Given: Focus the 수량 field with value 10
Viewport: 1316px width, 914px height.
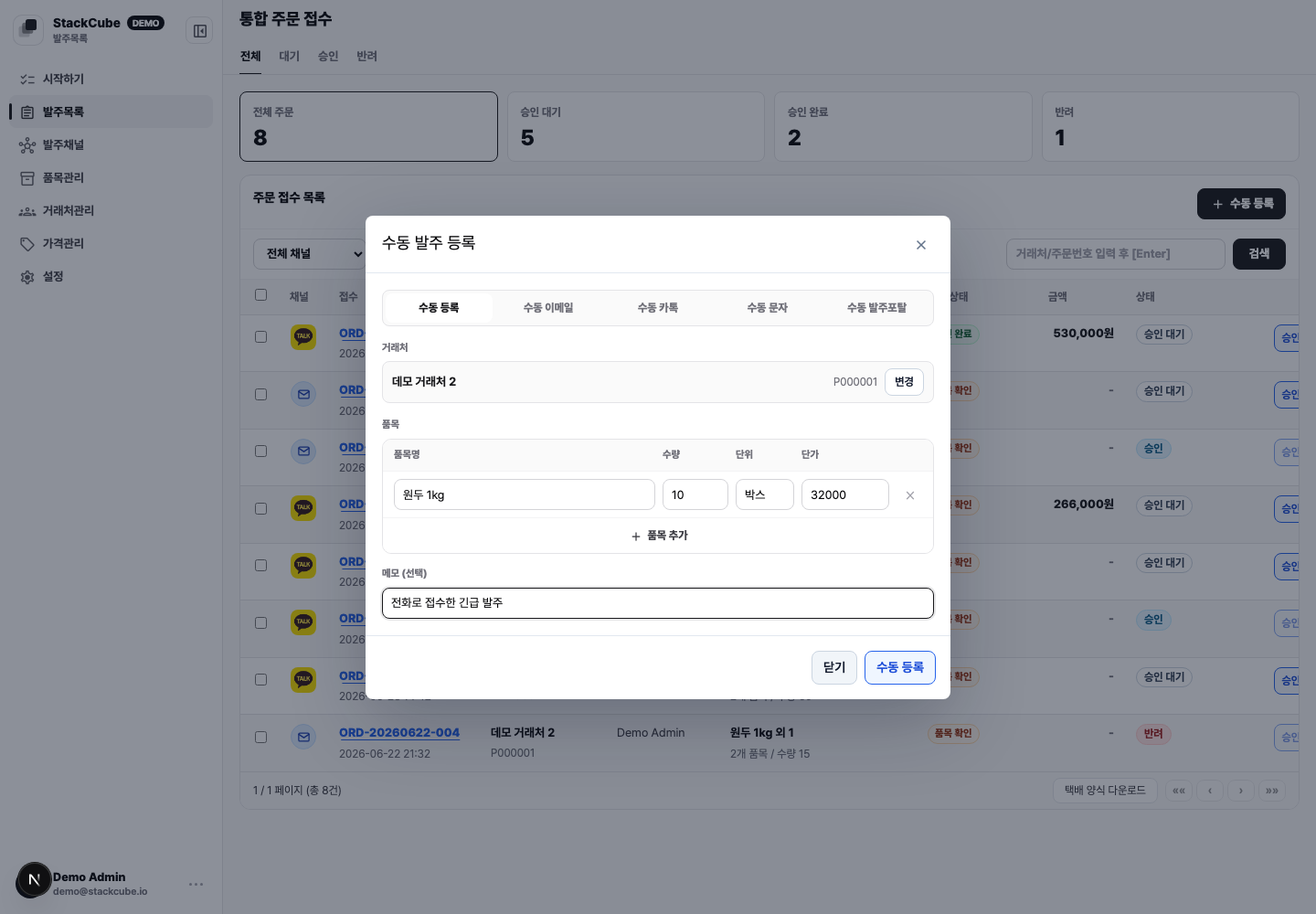Looking at the screenshot, I should (695, 494).
